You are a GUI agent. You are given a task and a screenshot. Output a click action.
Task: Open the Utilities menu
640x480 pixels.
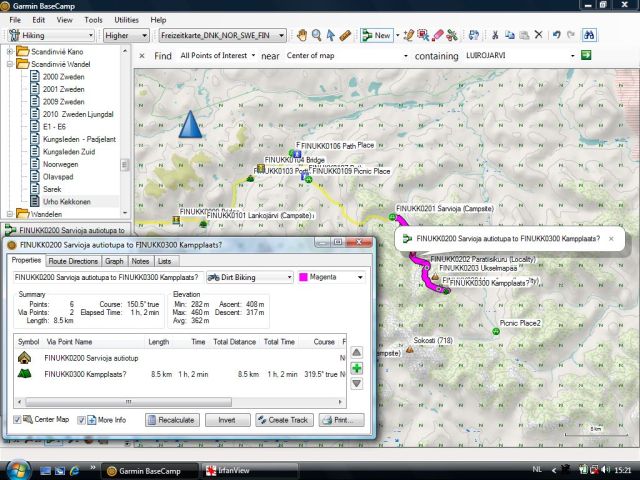click(126, 19)
